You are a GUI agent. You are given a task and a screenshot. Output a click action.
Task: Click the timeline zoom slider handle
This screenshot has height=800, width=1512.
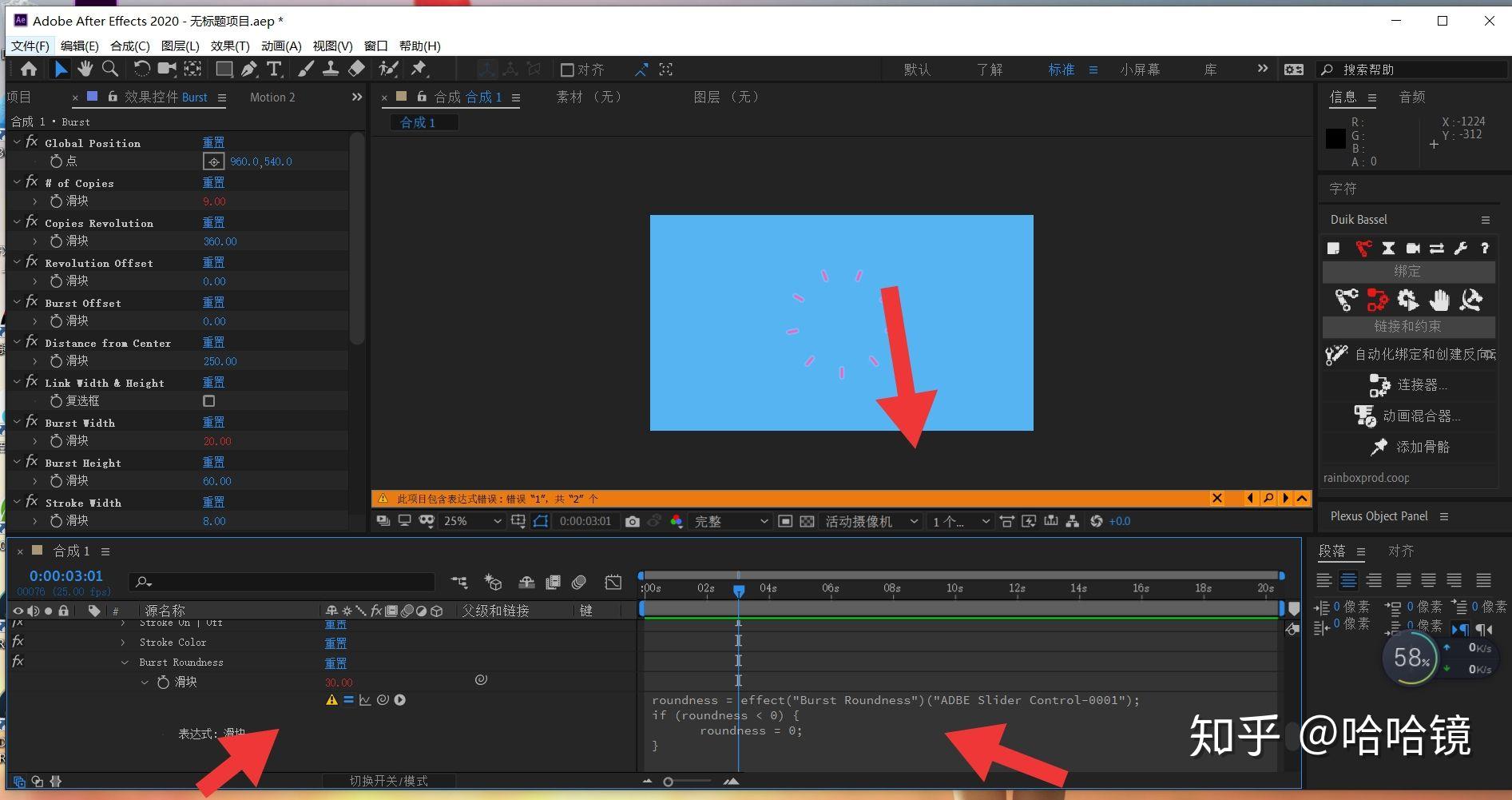669,782
